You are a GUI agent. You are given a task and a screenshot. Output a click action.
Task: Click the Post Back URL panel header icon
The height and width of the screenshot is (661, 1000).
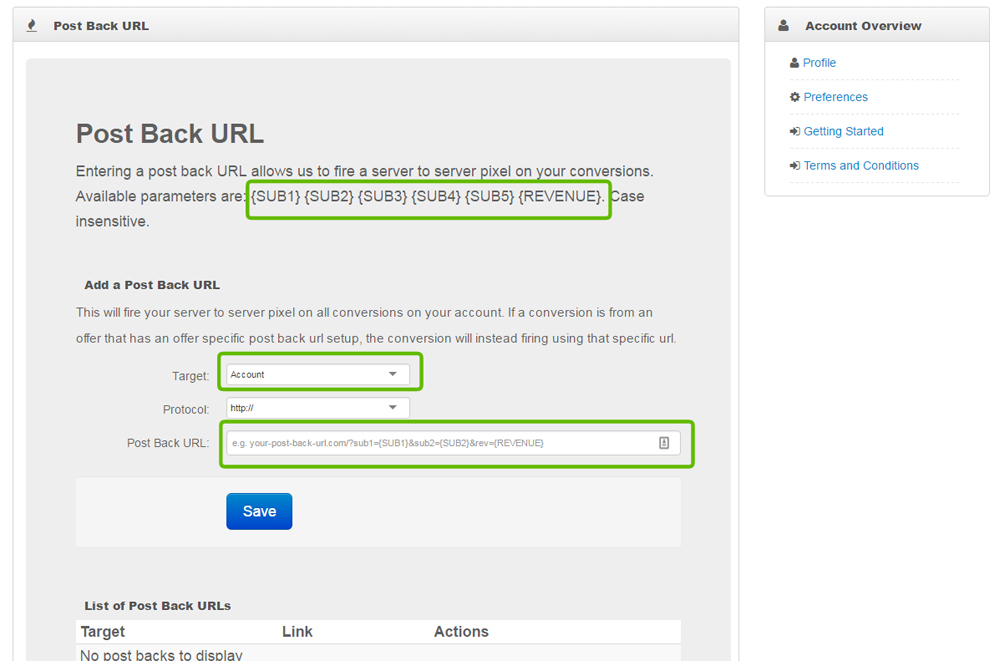32,26
